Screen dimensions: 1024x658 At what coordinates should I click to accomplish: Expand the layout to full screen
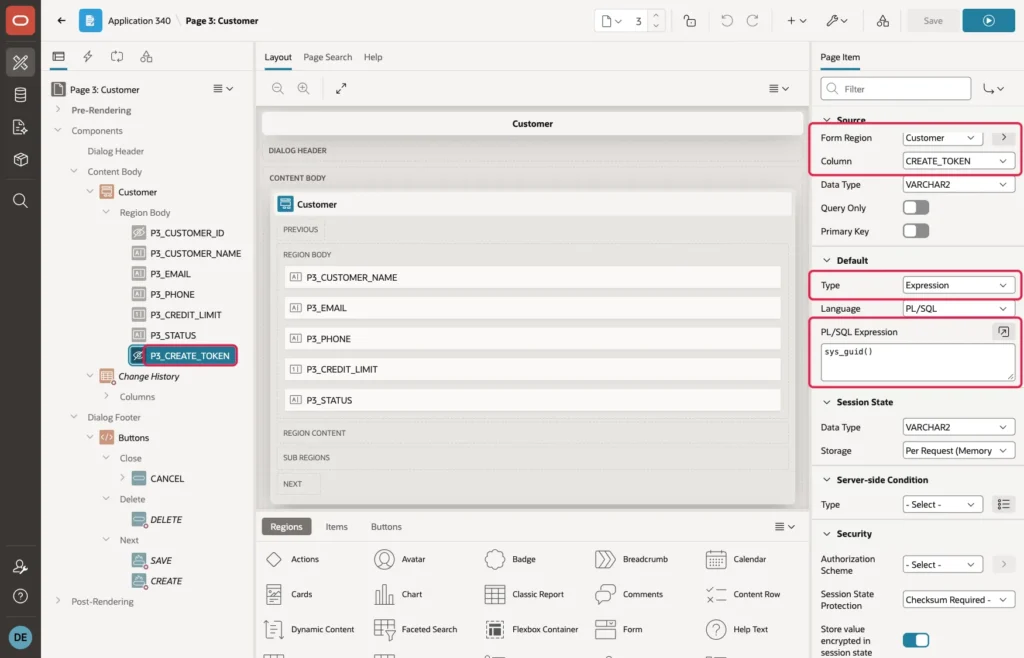pyautogui.click(x=341, y=88)
